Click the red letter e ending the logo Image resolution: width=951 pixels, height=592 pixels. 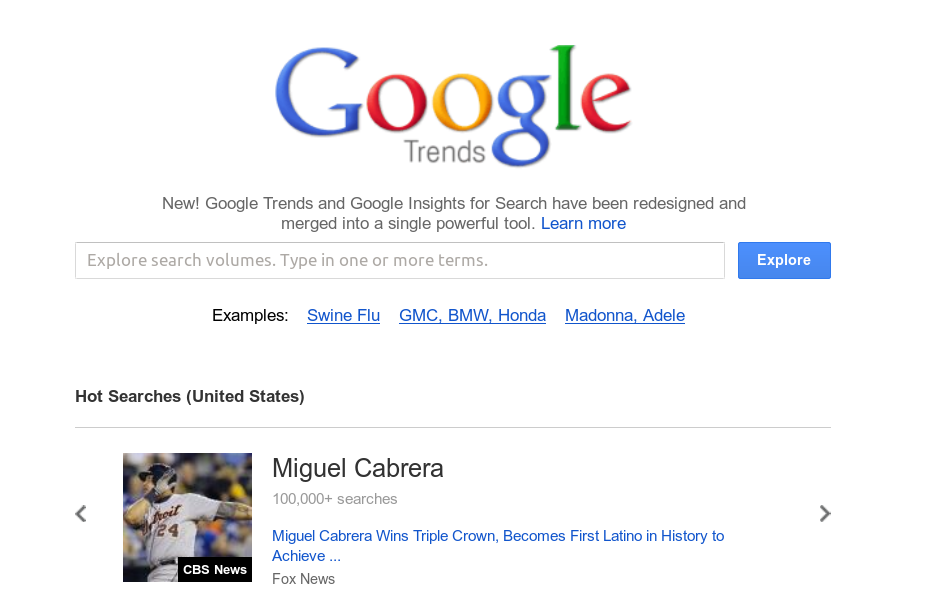[x=605, y=101]
